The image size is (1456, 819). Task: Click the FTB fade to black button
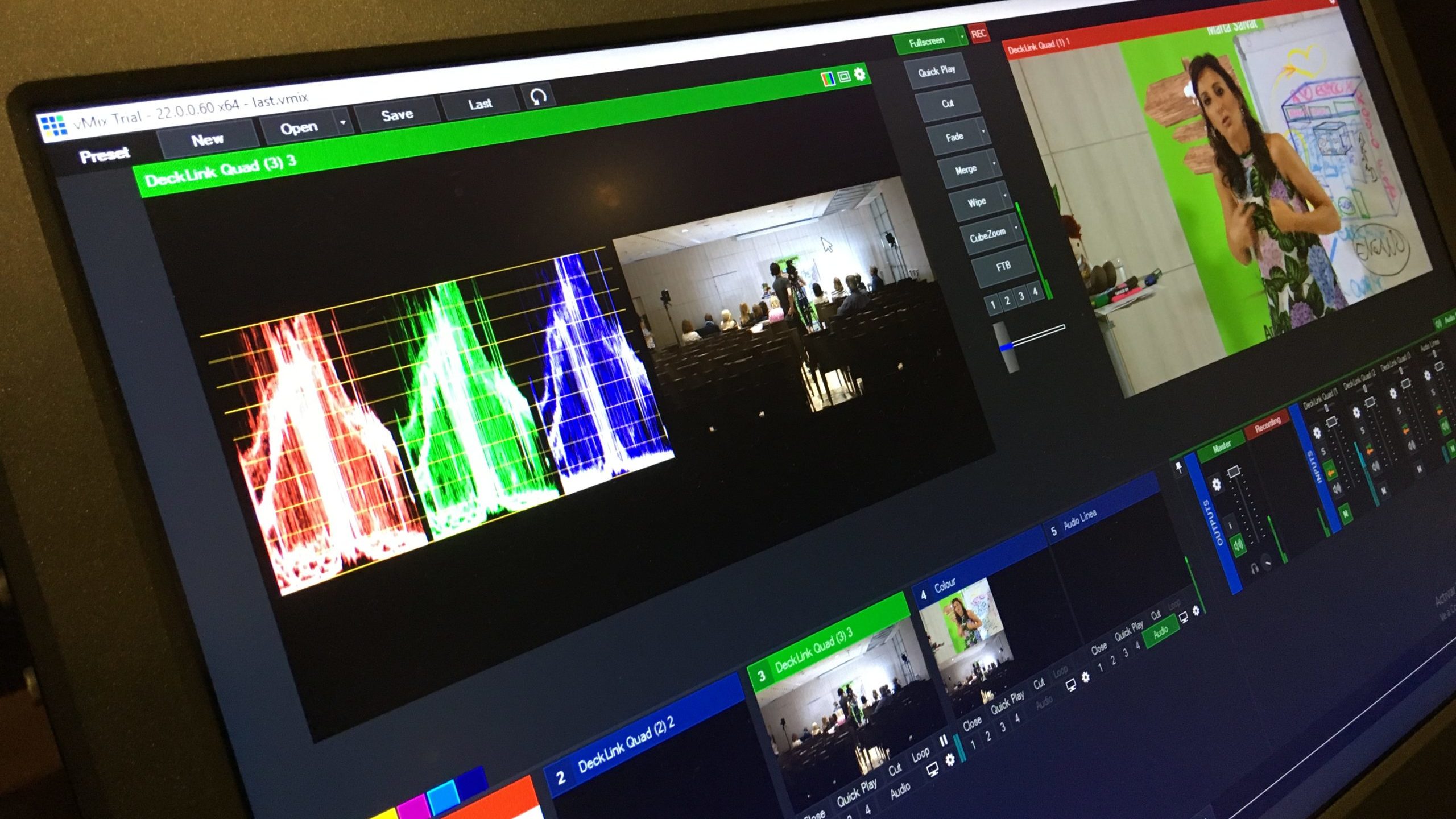1003,266
